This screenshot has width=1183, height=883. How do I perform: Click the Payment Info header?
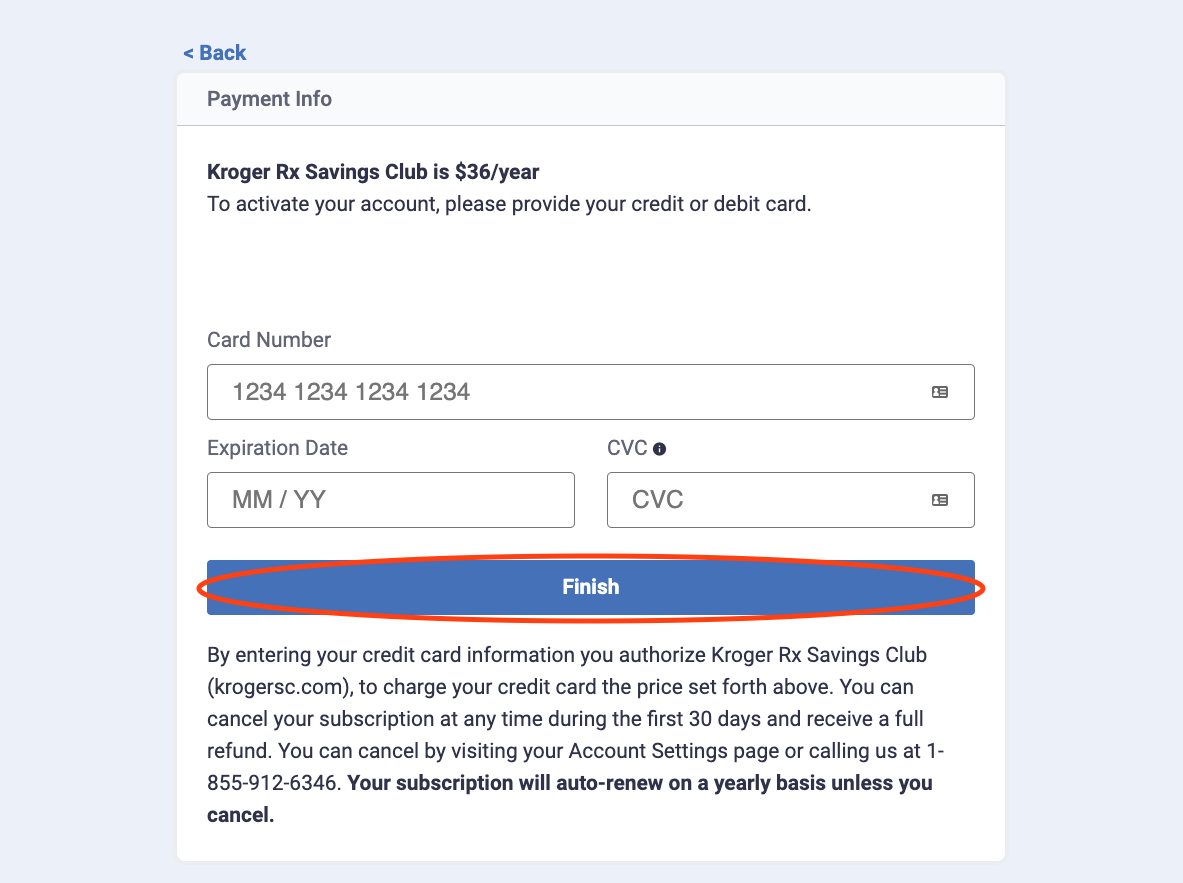(269, 99)
